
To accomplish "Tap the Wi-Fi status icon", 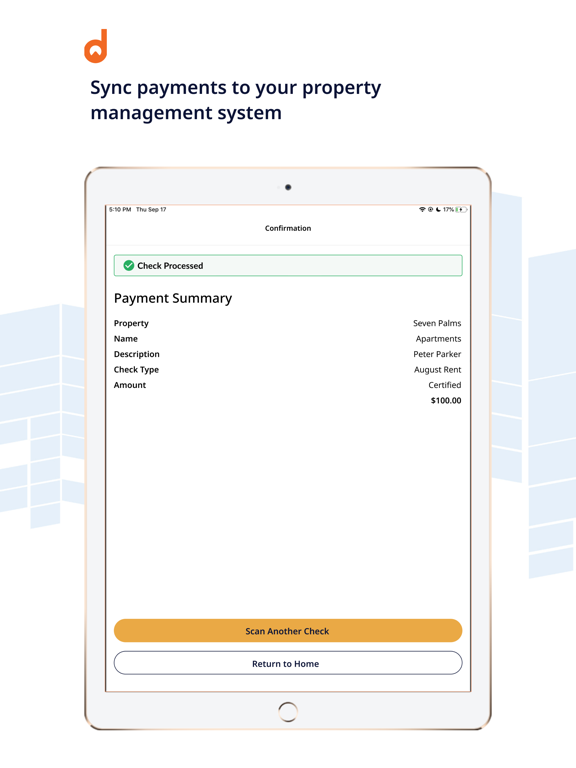I will (x=422, y=210).
